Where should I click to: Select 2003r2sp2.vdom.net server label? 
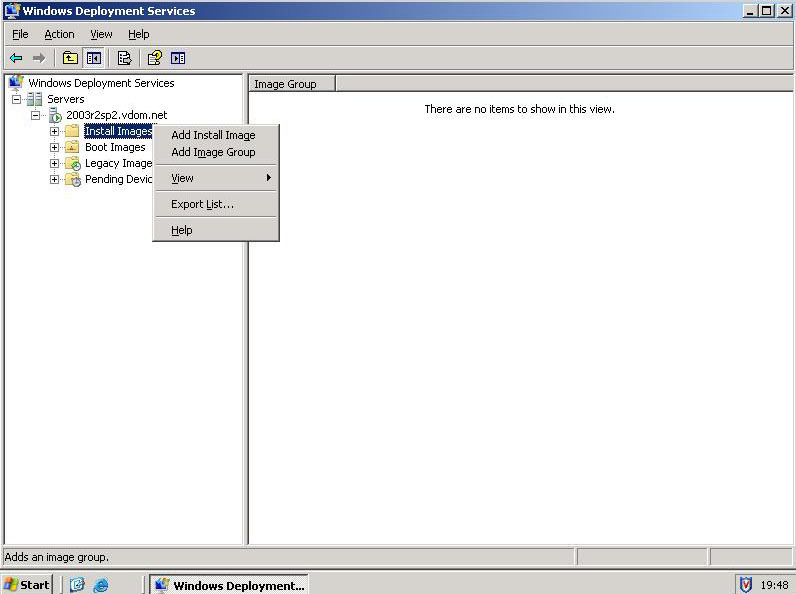click(x=117, y=115)
